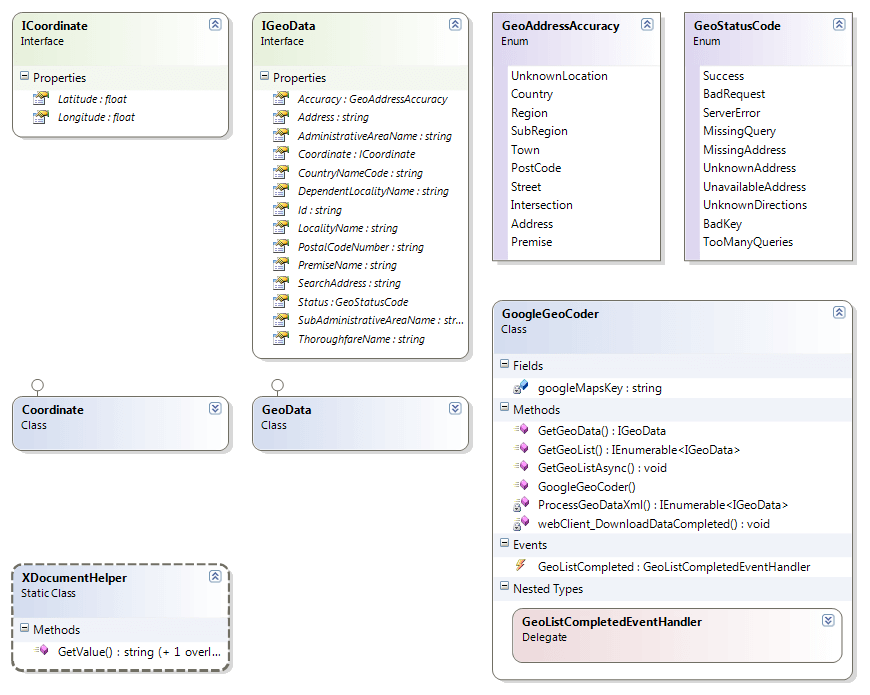Screen dimensions: 870x695
Task: Collapse Fields section in GoogleGeoCoder
Action: [x=504, y=364]
